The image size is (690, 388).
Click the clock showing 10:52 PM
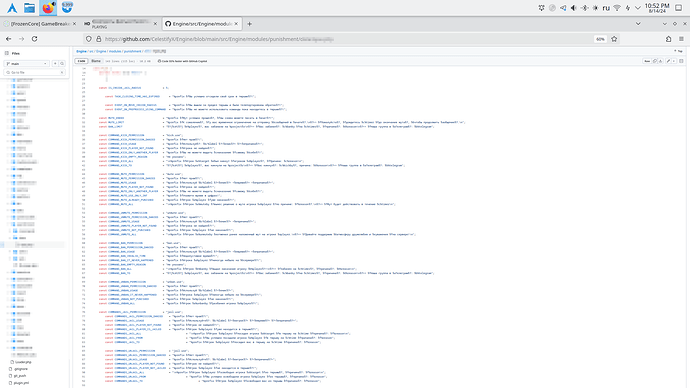point(657,8)
